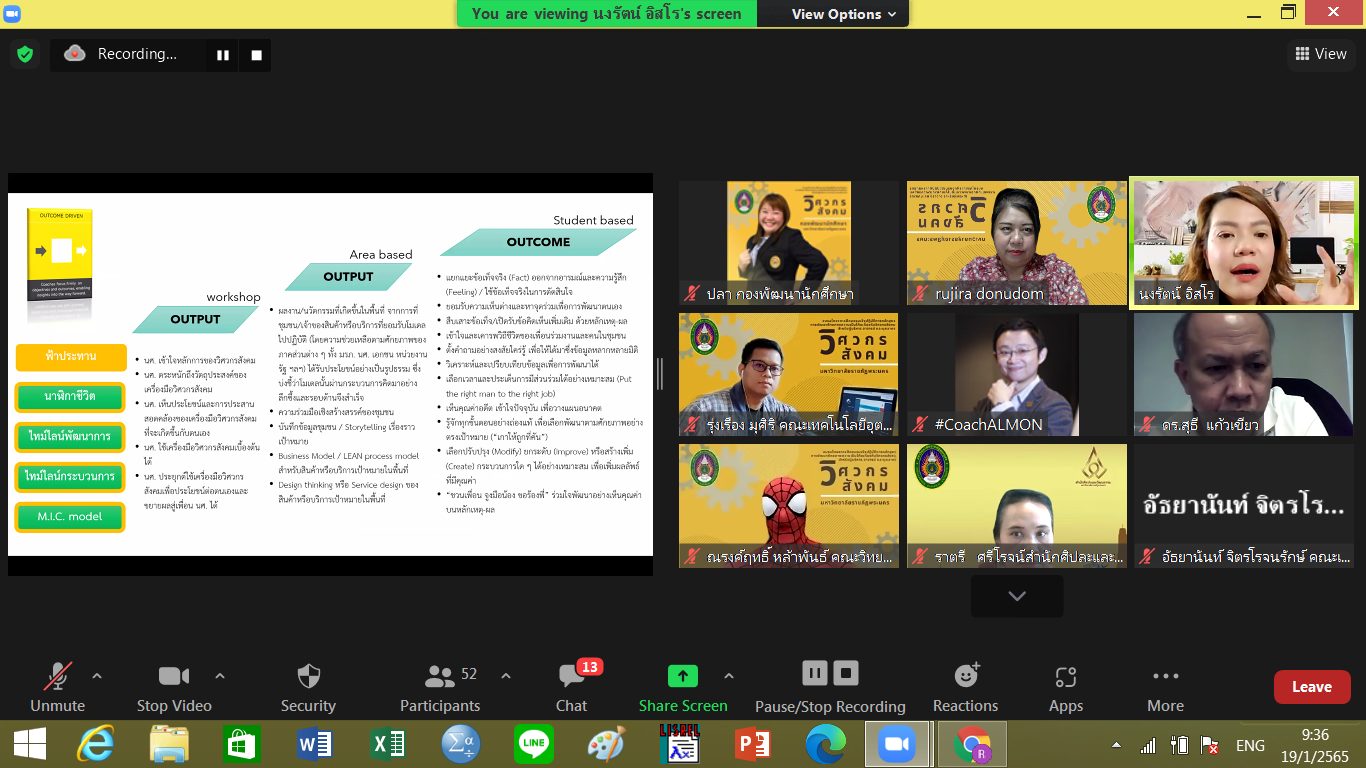
Task: Click ENG language indicator in tray
Action: 1250,746
